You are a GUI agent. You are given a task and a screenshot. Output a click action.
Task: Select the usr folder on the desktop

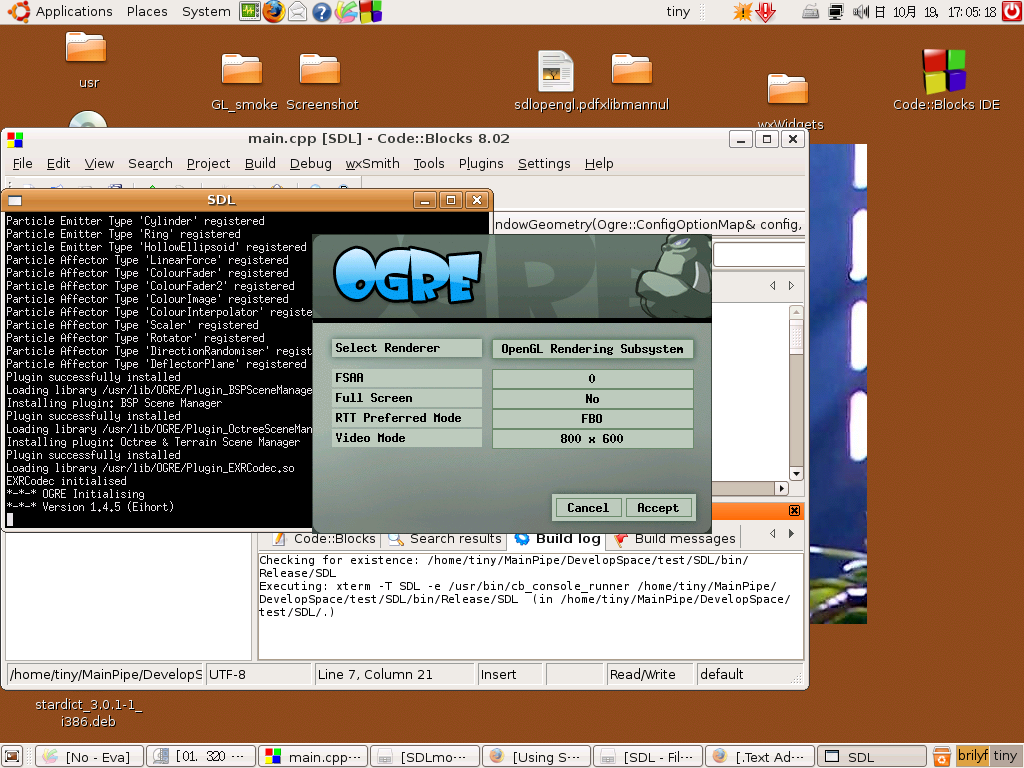pos(88,60)
